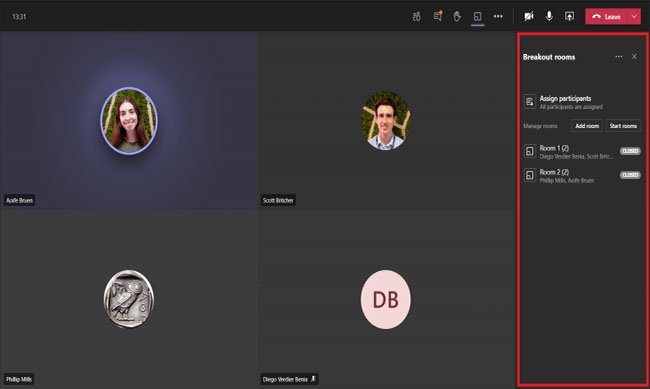
Task: Click the Assign participants icon
Action: [x=530, y=102]
